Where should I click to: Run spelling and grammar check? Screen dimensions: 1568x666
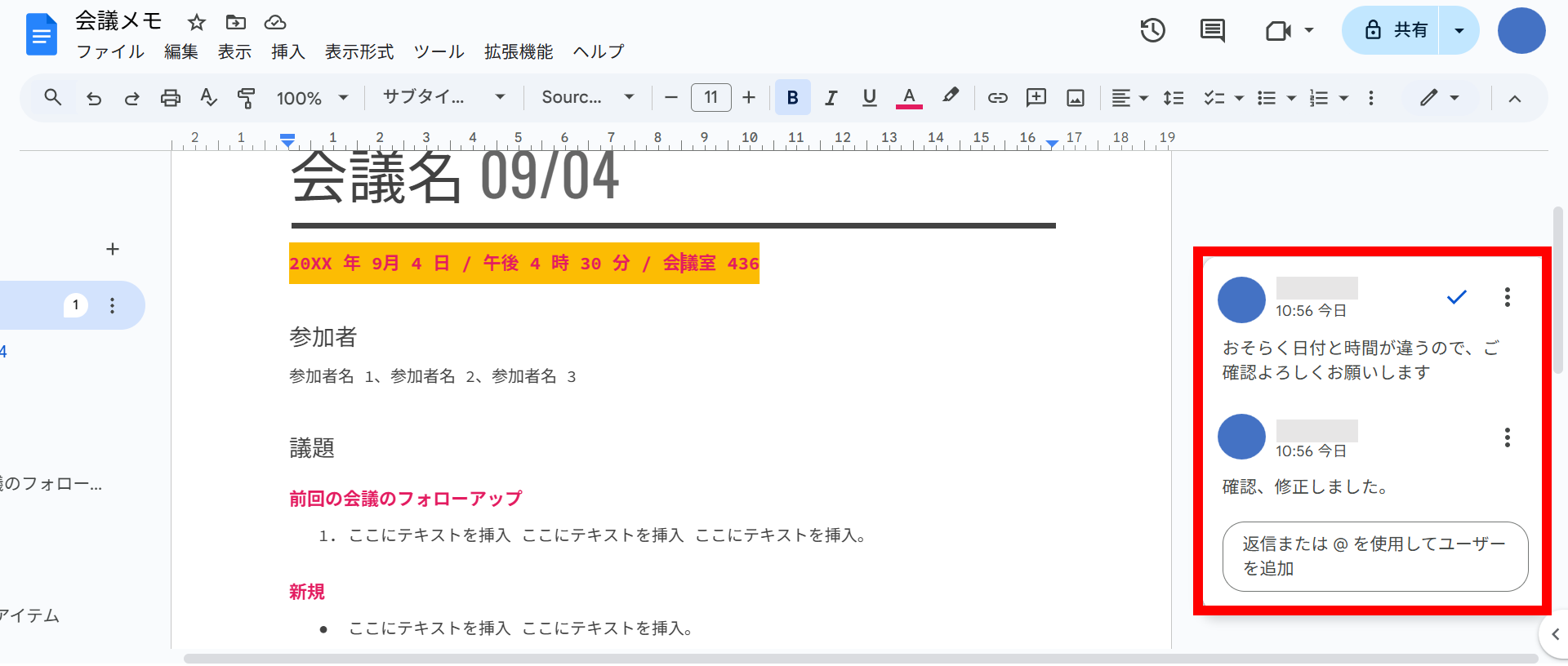[209, 98]
